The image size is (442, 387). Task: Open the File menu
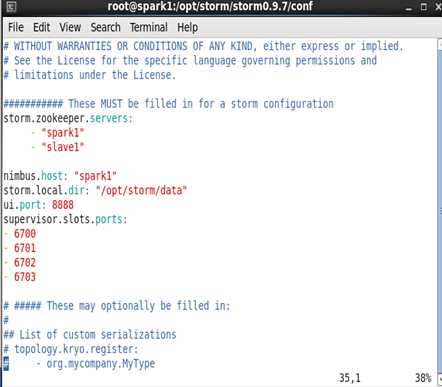tap(16, 27)
